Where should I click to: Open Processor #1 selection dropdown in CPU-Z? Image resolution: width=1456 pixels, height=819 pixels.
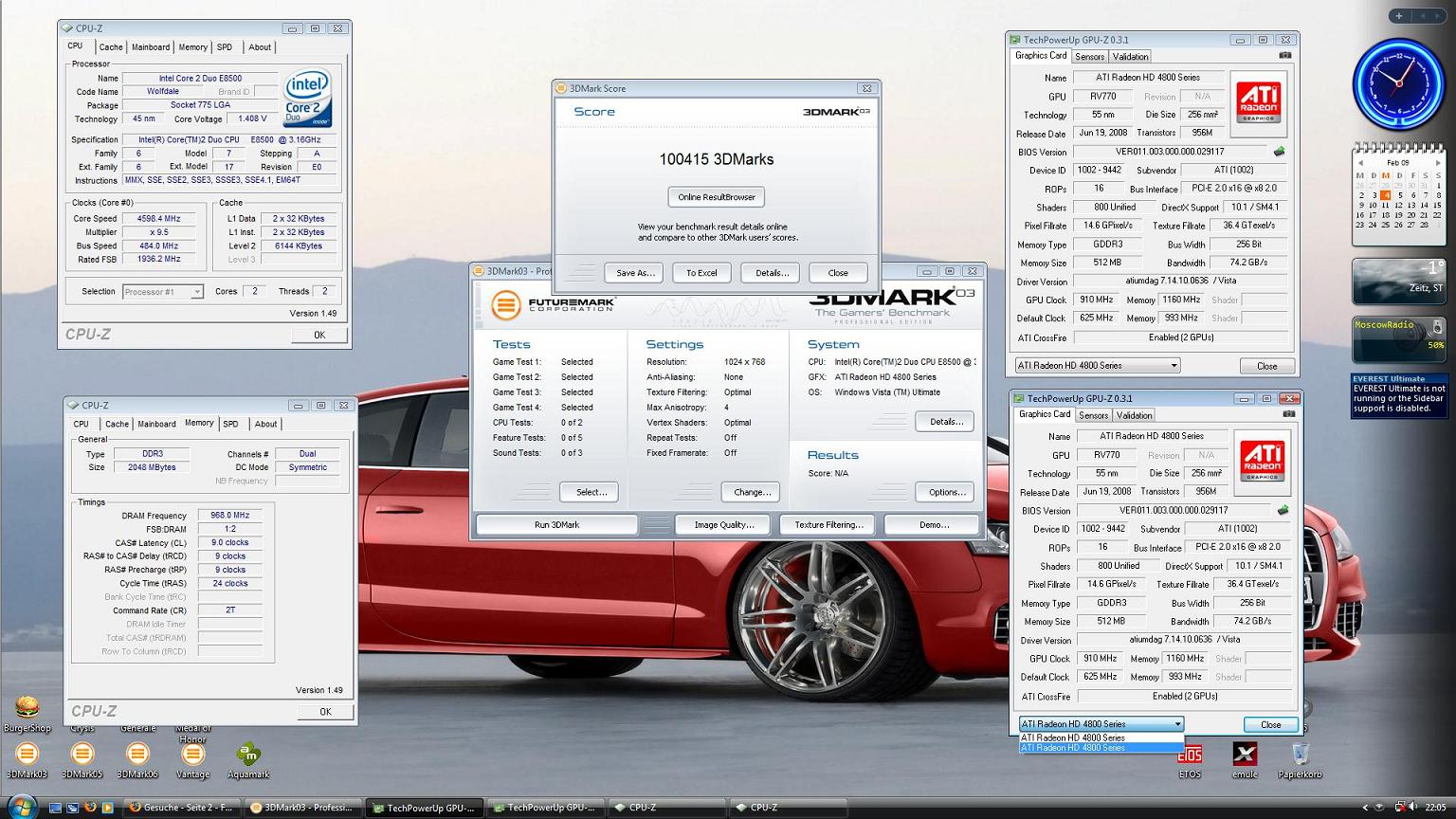[163, 292]
